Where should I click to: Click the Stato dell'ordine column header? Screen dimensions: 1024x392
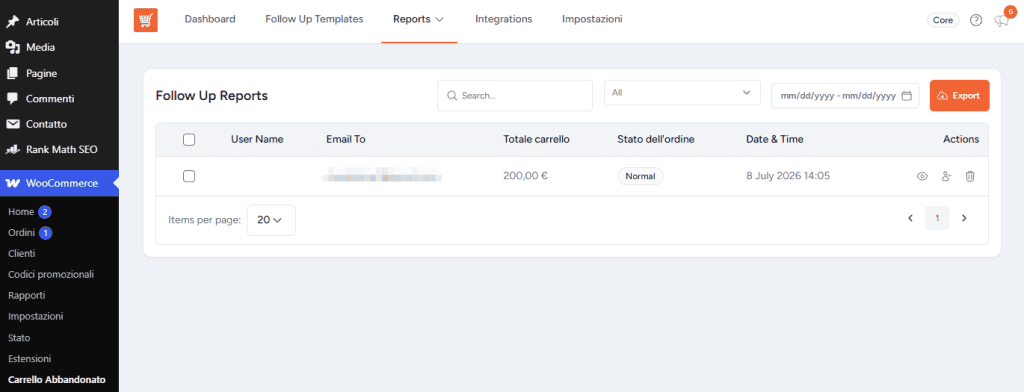click(x=656, y=139)
